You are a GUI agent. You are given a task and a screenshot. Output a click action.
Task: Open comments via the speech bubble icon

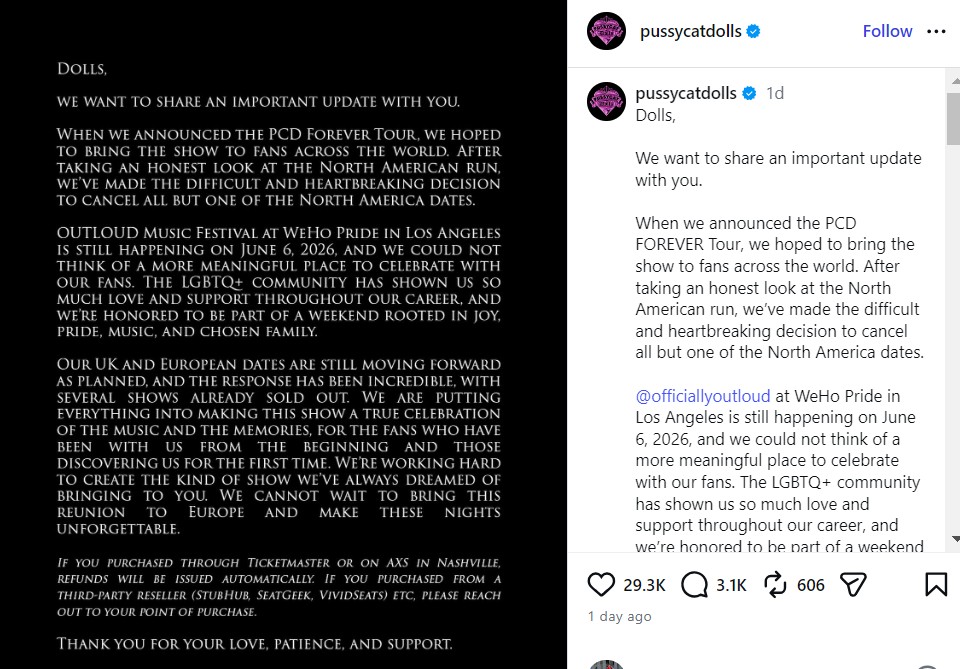click(x=694, y=585)
